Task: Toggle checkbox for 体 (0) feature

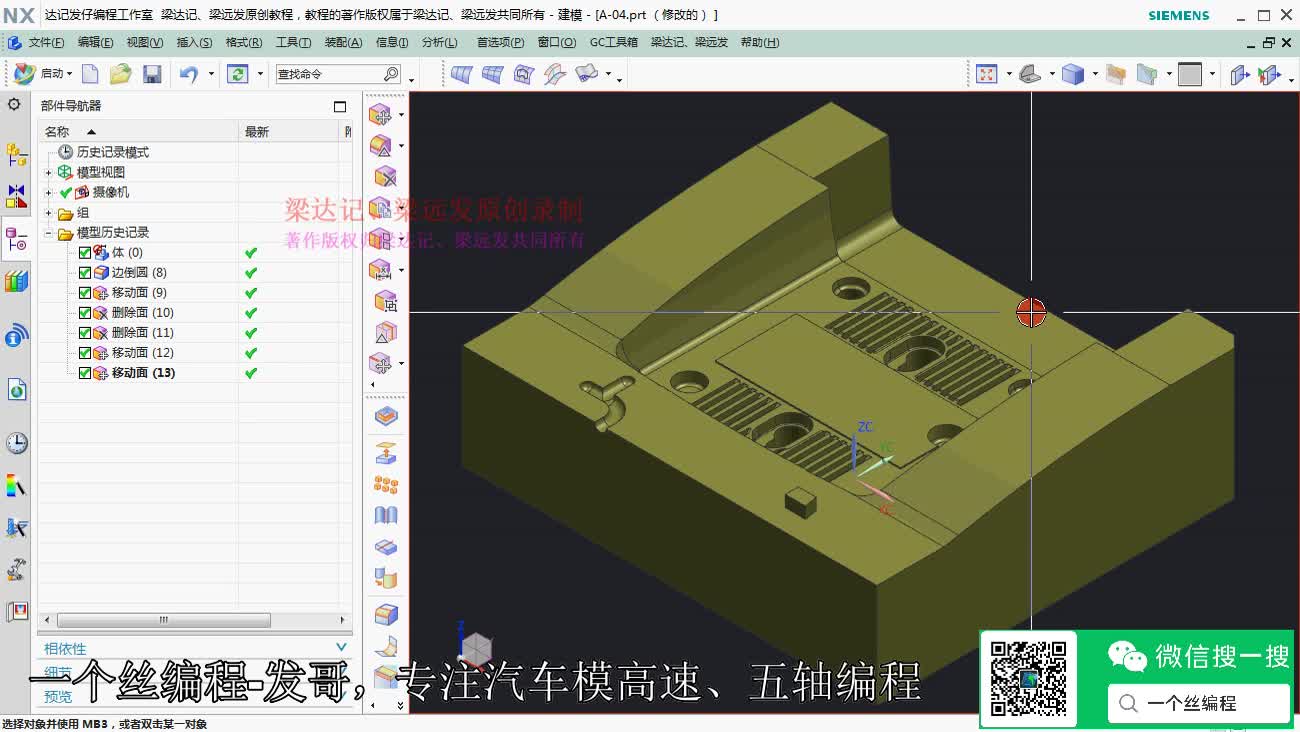Action: coord(85,252)
